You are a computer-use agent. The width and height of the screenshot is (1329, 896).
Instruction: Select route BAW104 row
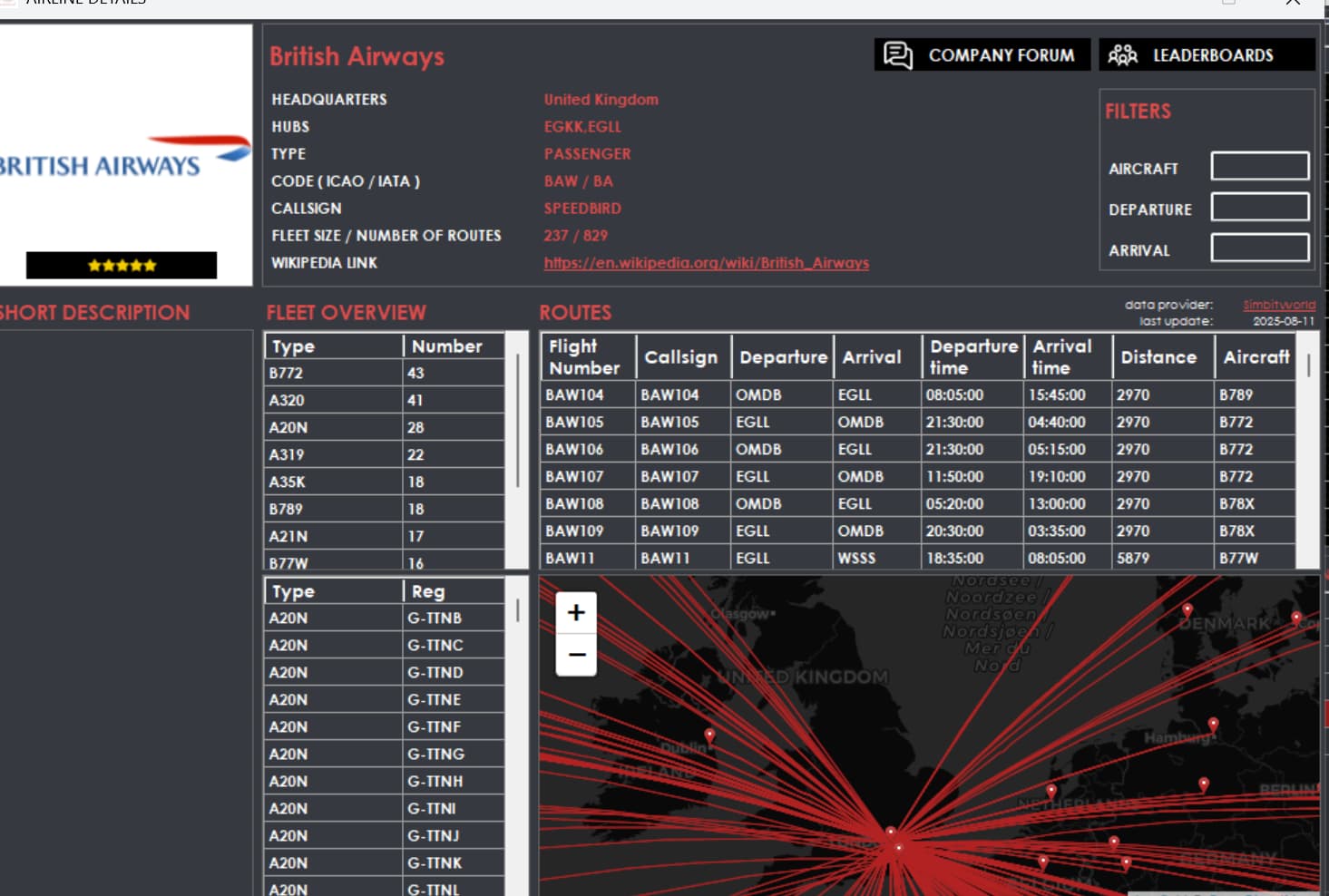[917, 394]
